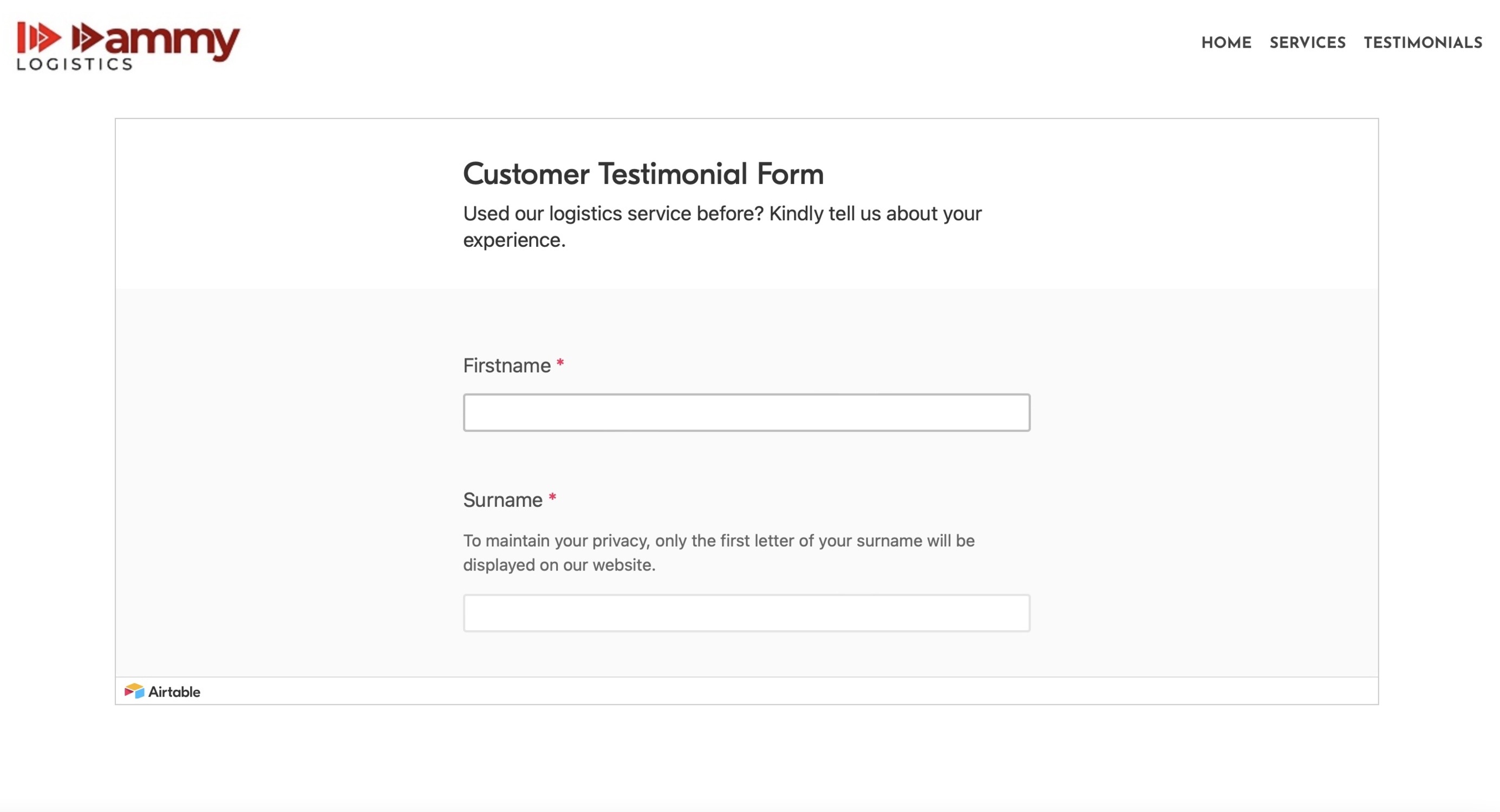Click the first red play-arrow emblem in the logo
Screen dimensions: 1500x812
pos(39,37)
